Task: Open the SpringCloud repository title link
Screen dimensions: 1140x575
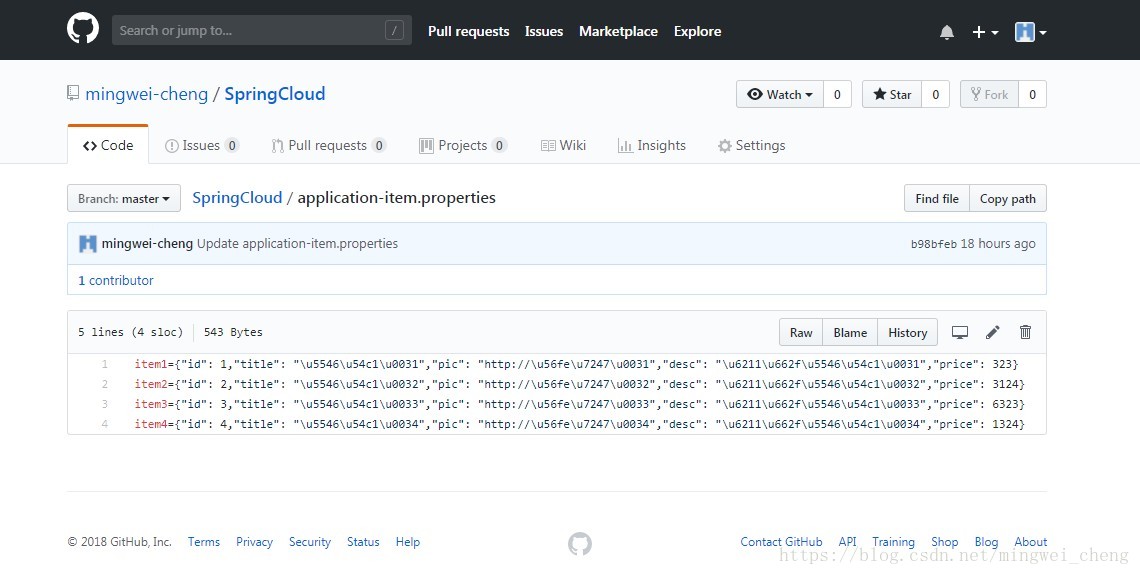Action: pos(274,94)
